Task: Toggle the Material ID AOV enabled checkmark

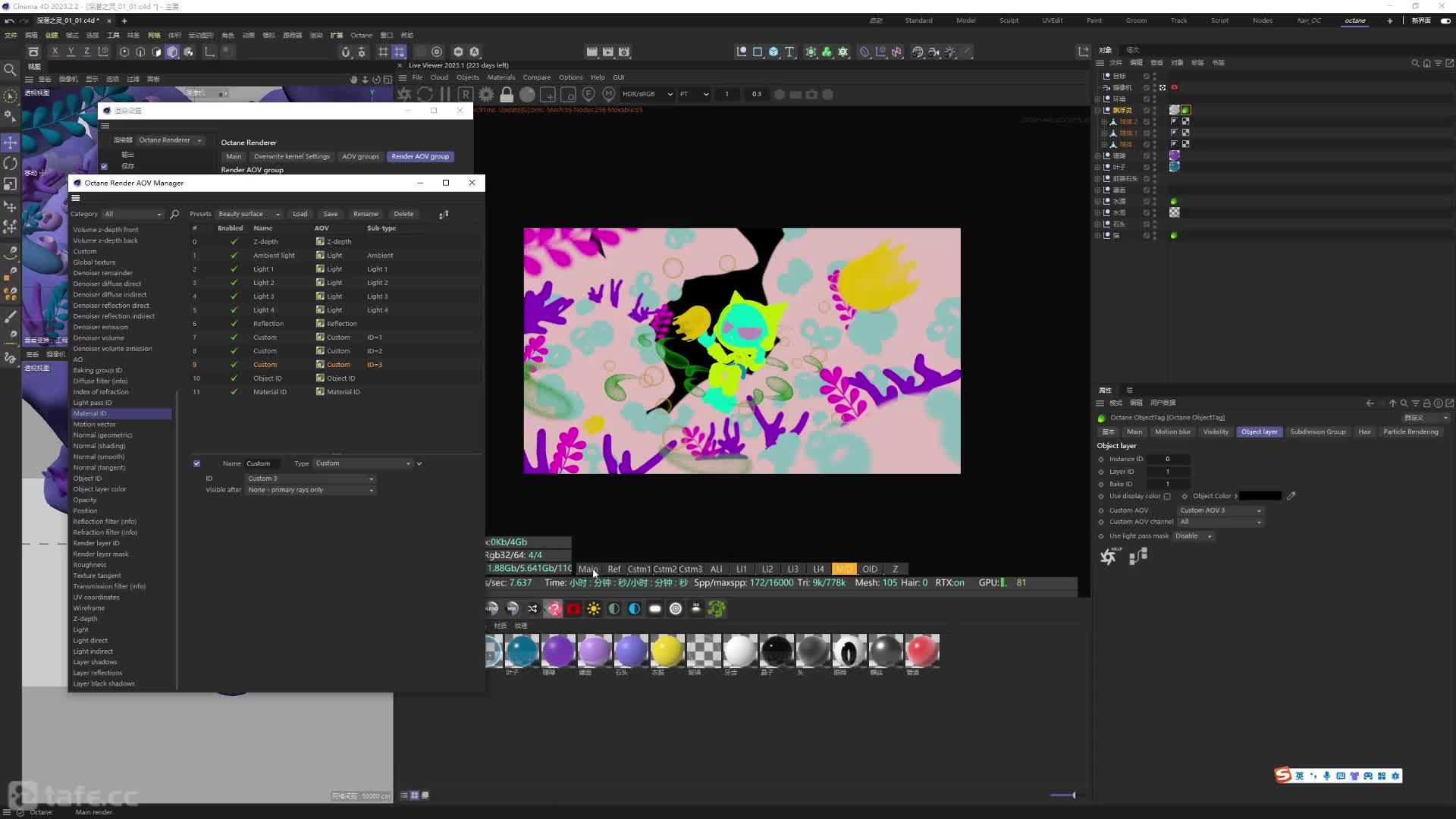Action: (234, 391)
